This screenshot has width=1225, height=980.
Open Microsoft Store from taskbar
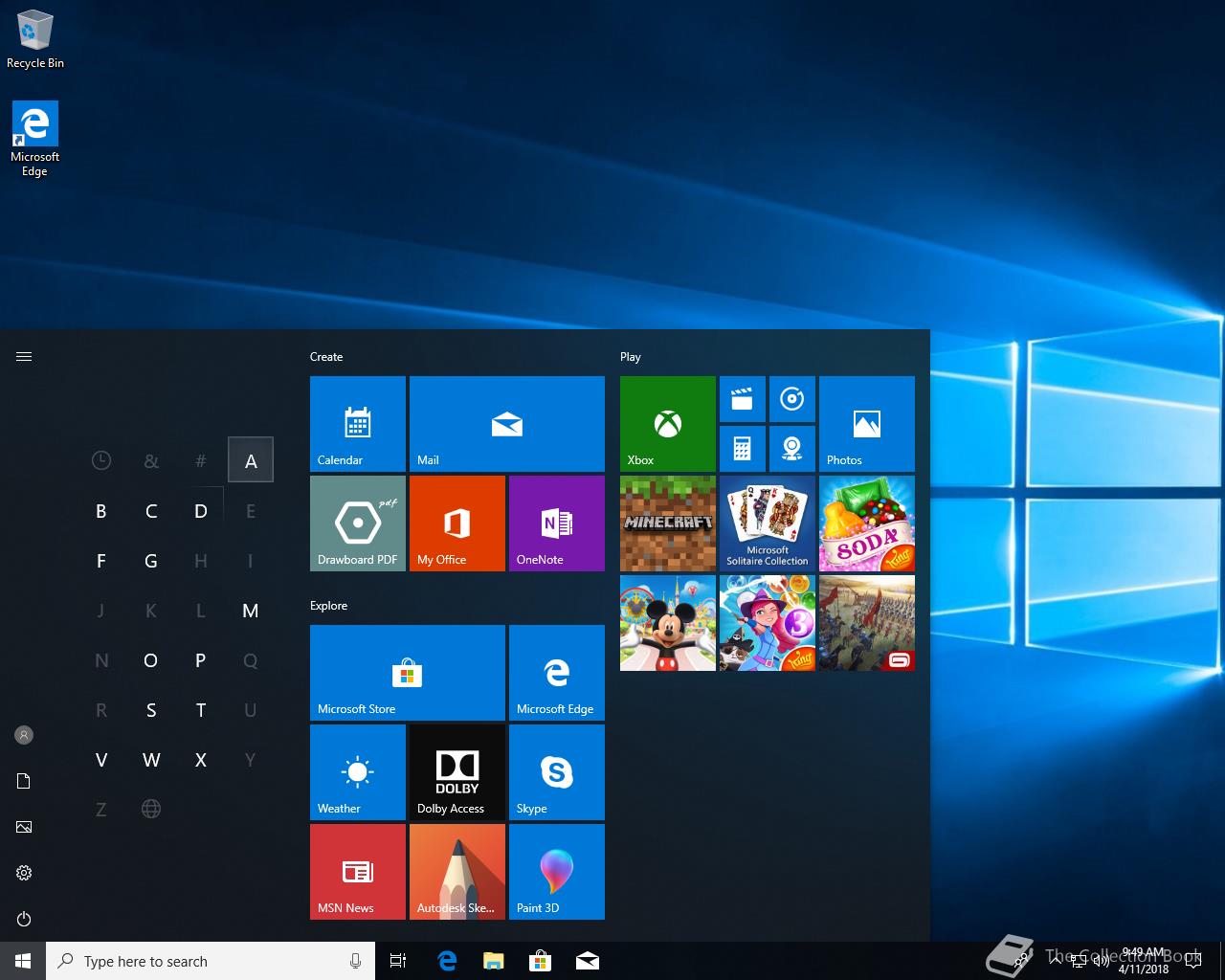(x=541, y=961)
